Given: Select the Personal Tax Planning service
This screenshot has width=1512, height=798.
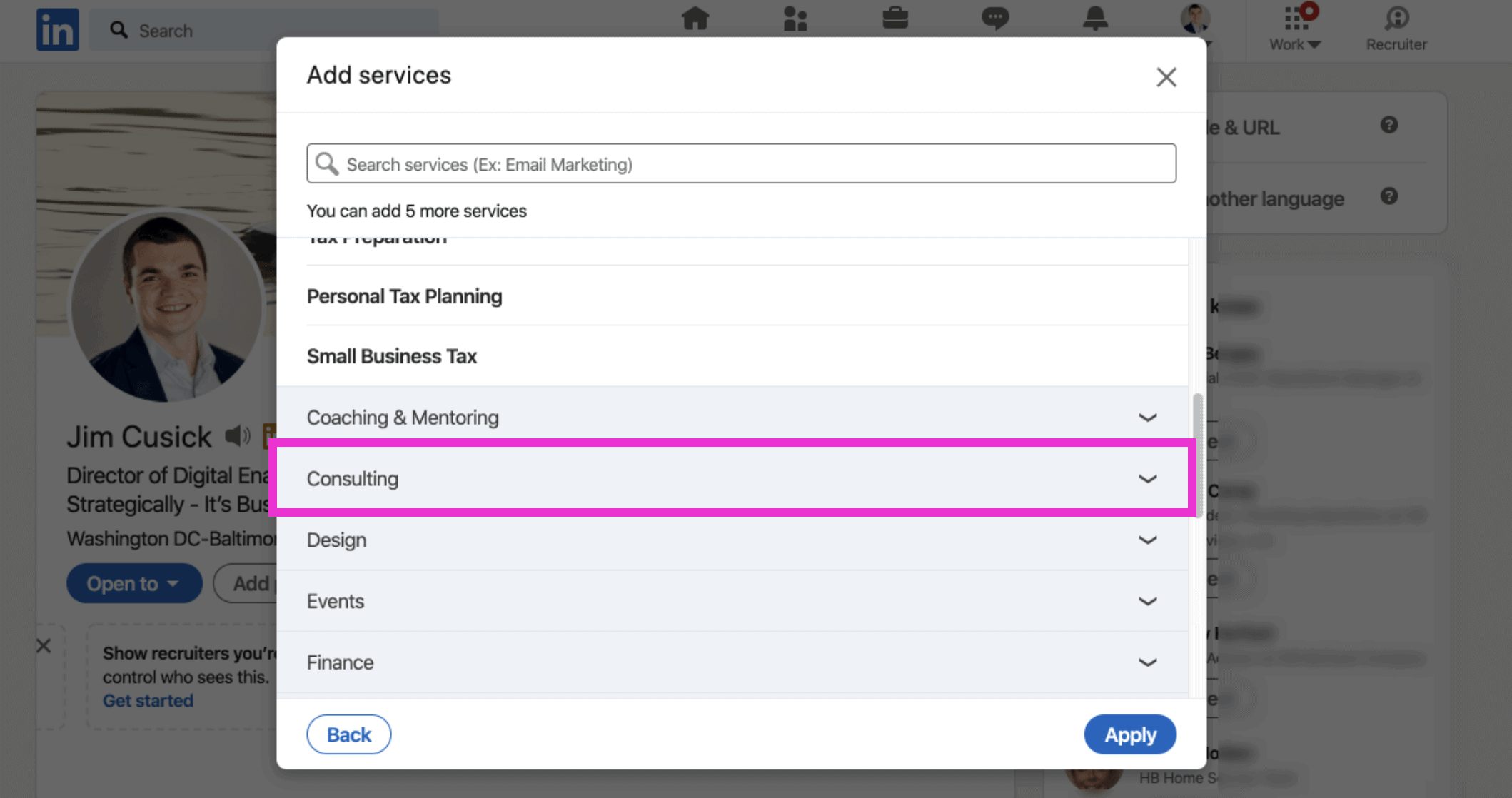Looking at the screenshot, I should 404,296.
